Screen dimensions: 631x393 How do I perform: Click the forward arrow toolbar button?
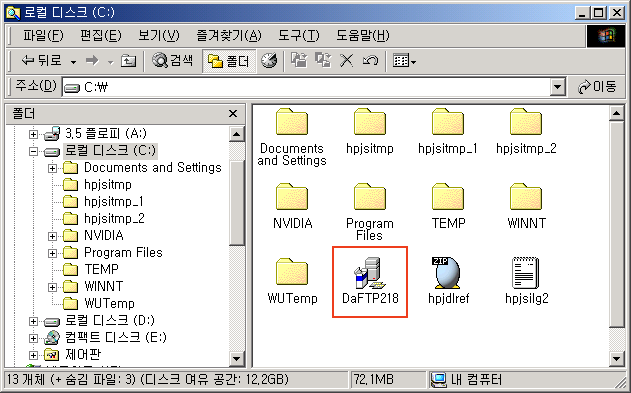pyautogui.click(x=93, y=61)
